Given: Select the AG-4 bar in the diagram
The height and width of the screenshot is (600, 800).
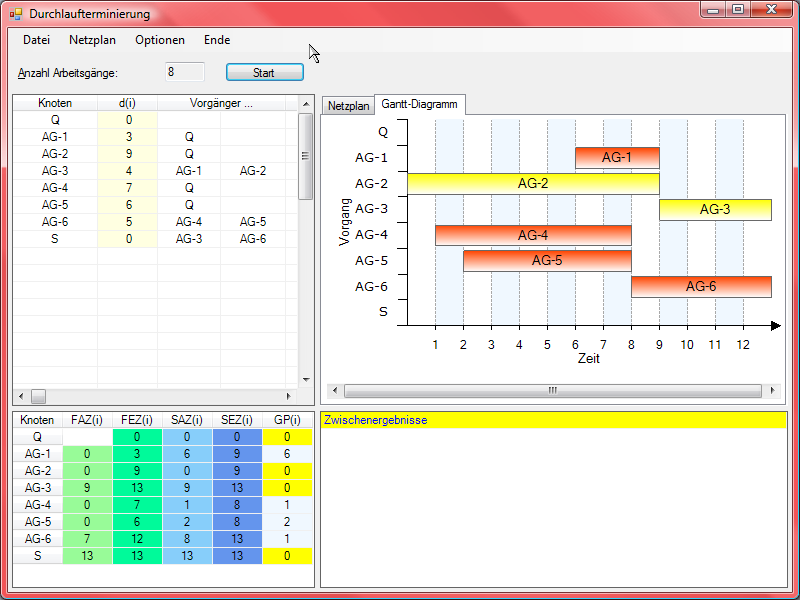Looking at the screenshot, I should 533,235.
